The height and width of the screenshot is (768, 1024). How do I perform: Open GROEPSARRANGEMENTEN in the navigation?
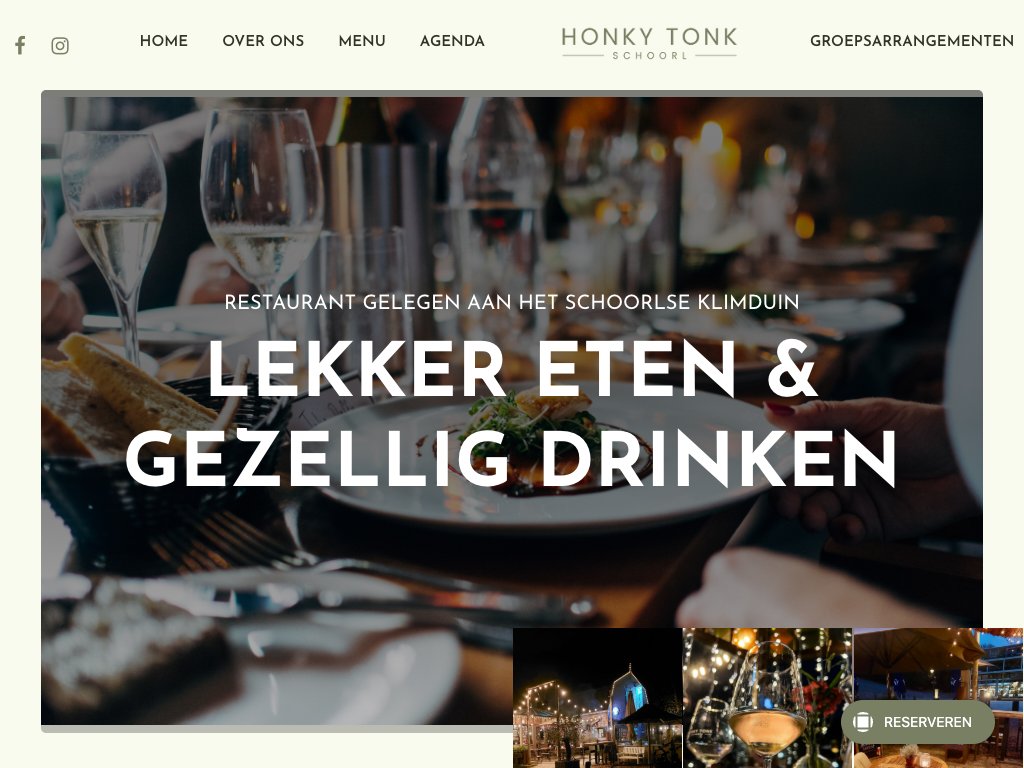(x=912, y=41)
